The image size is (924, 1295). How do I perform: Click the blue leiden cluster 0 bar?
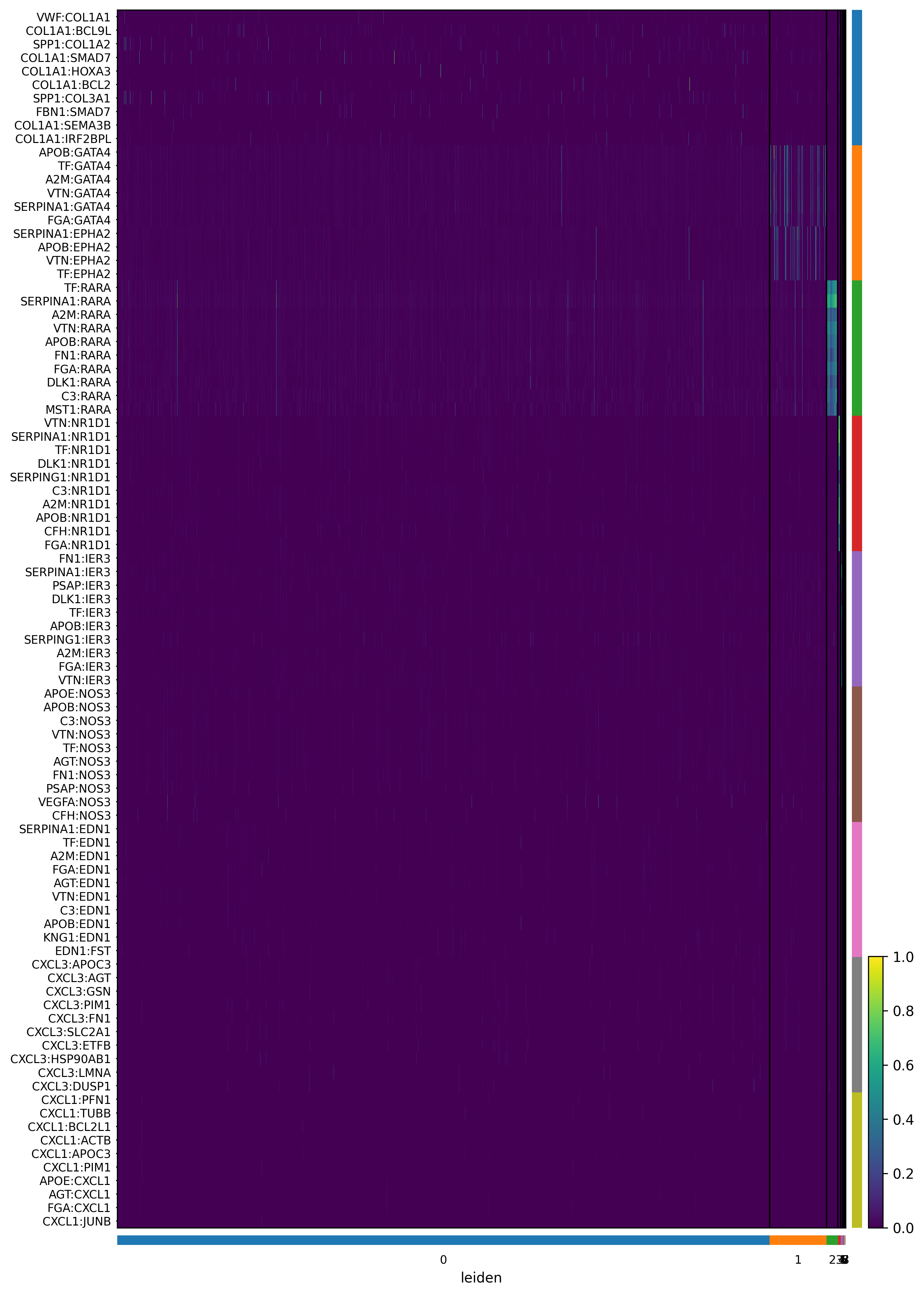tap(443, 1240)
